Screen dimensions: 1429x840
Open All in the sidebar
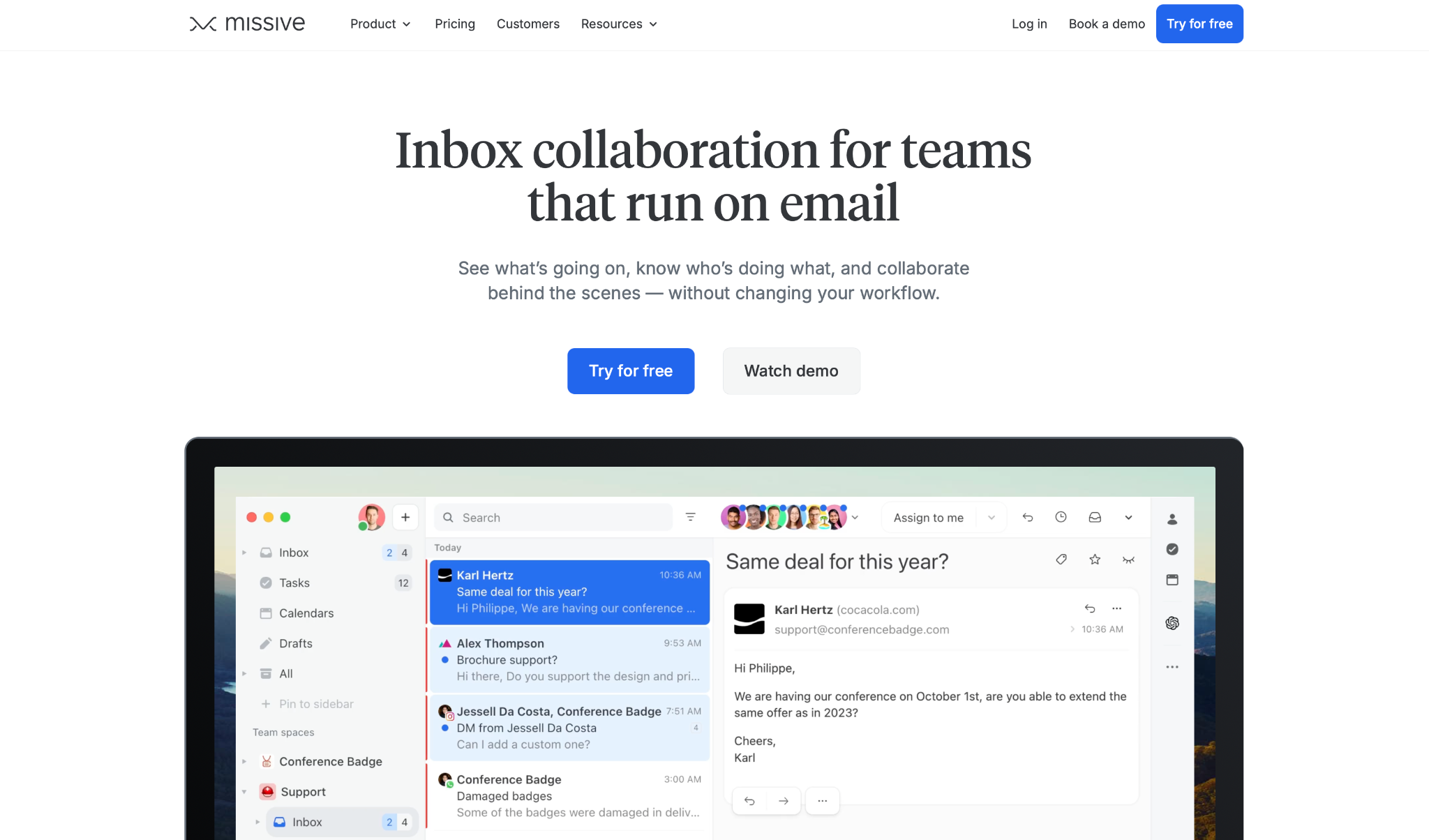(x=285, y=673)
